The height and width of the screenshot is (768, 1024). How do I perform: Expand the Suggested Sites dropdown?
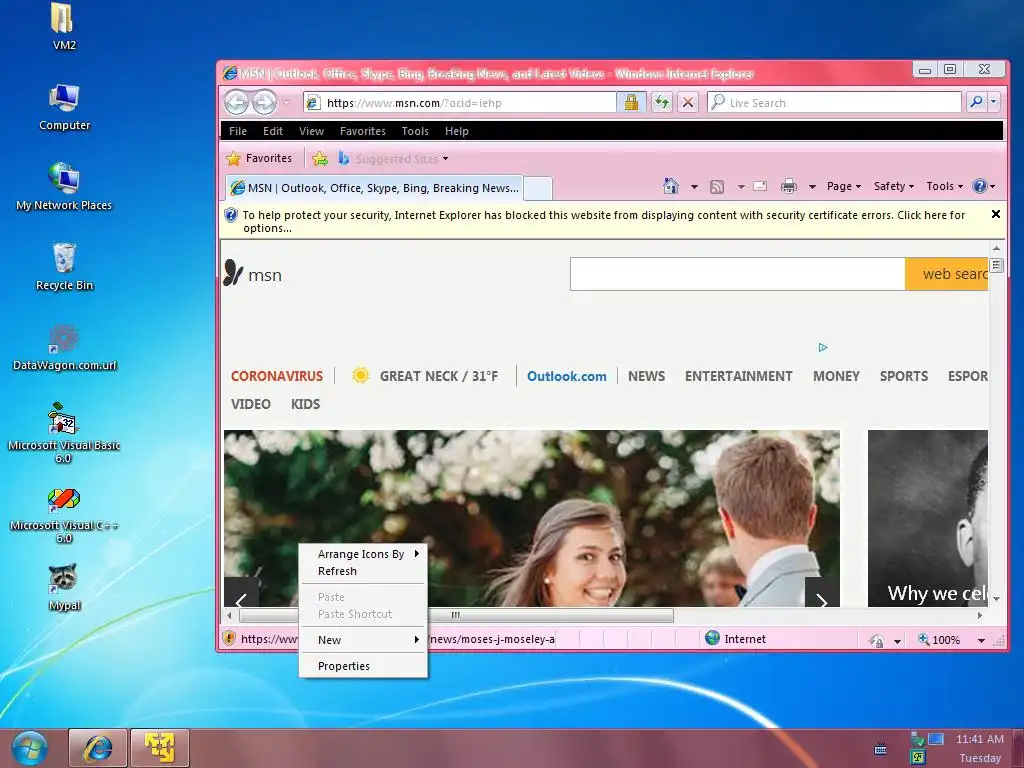[445, 159]
